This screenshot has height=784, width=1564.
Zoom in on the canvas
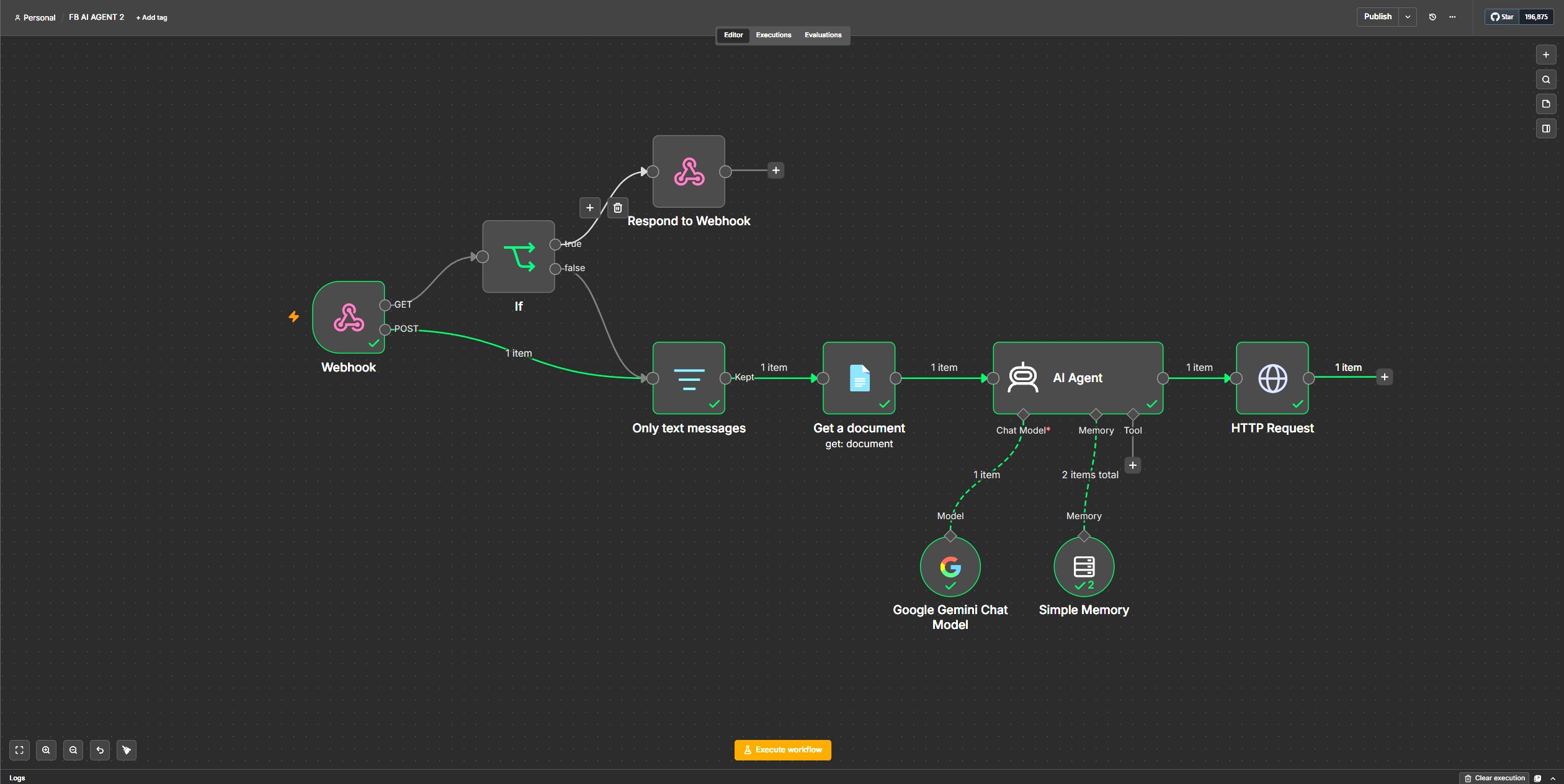pos(46,750)
